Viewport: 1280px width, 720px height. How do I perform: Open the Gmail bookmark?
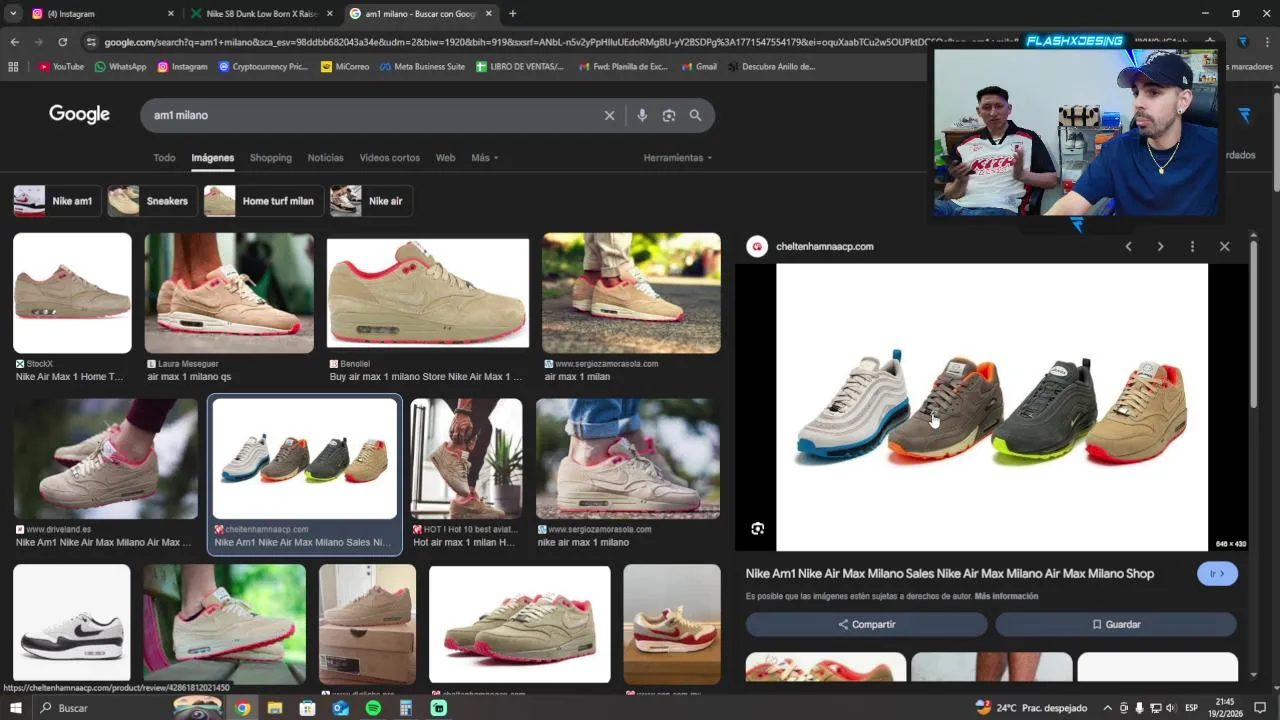click(698, 67)
